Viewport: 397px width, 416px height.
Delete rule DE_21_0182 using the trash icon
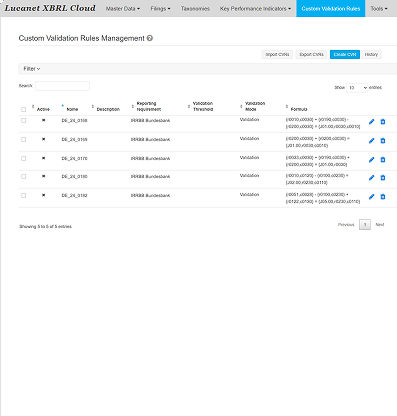coord(383,197)
